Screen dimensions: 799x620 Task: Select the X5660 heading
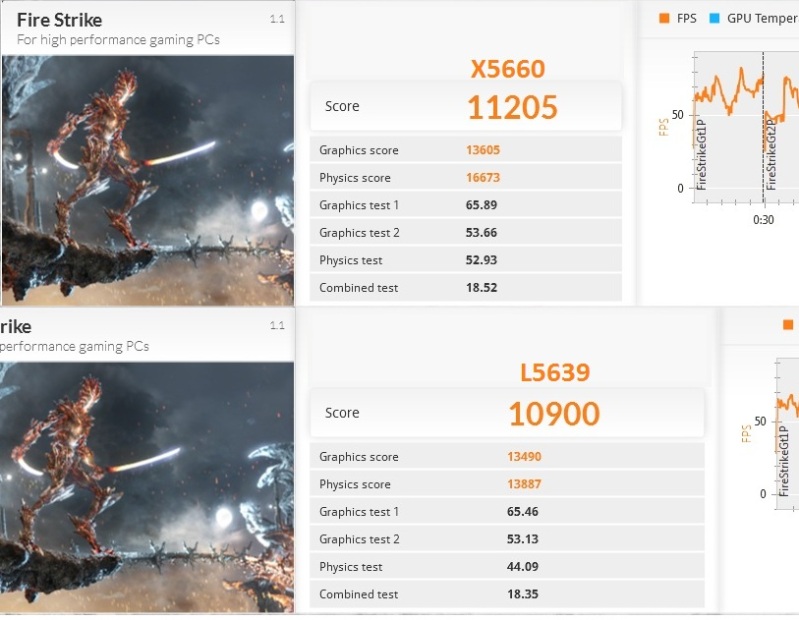[508, 69]
